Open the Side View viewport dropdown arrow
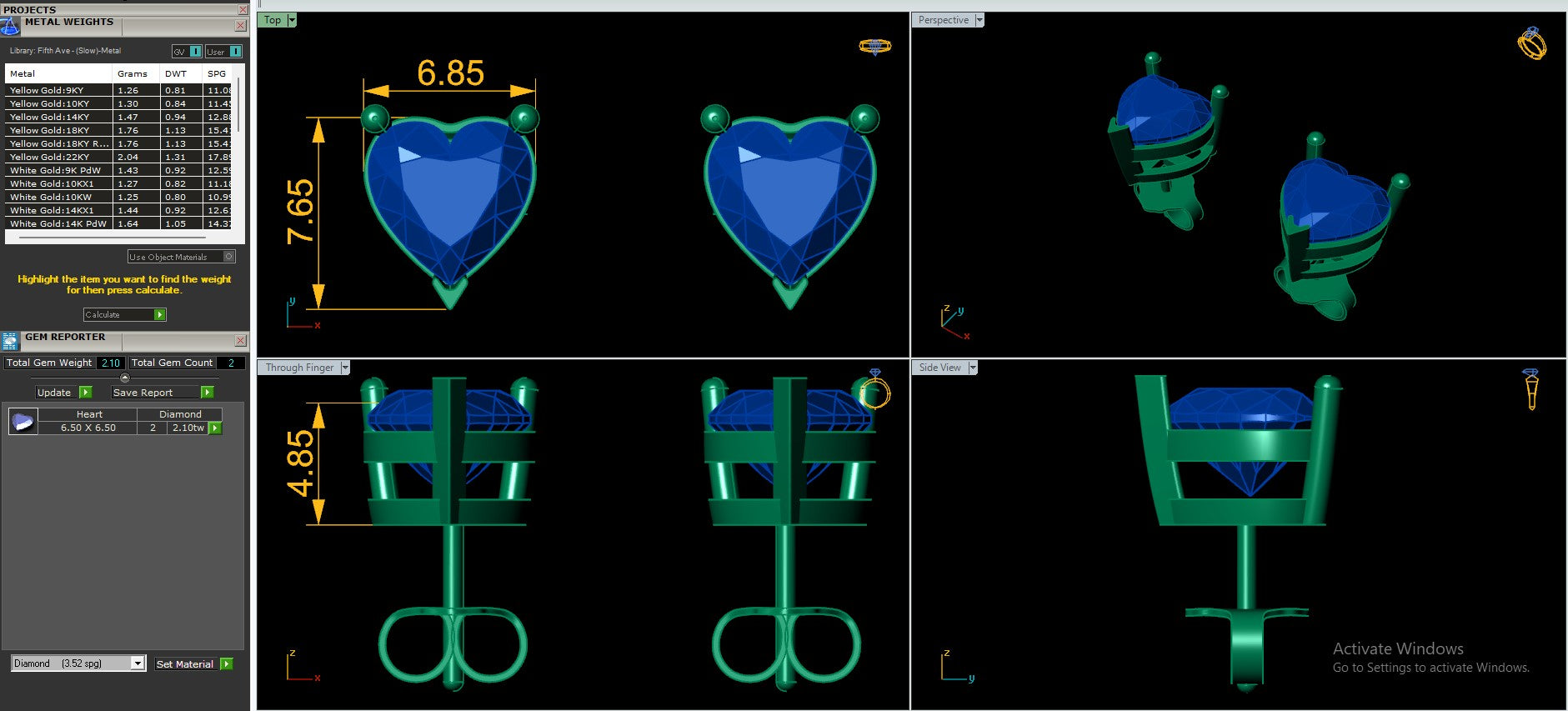Image resolution: width=1568 pixels, height=711 pixels. point(972,368)
